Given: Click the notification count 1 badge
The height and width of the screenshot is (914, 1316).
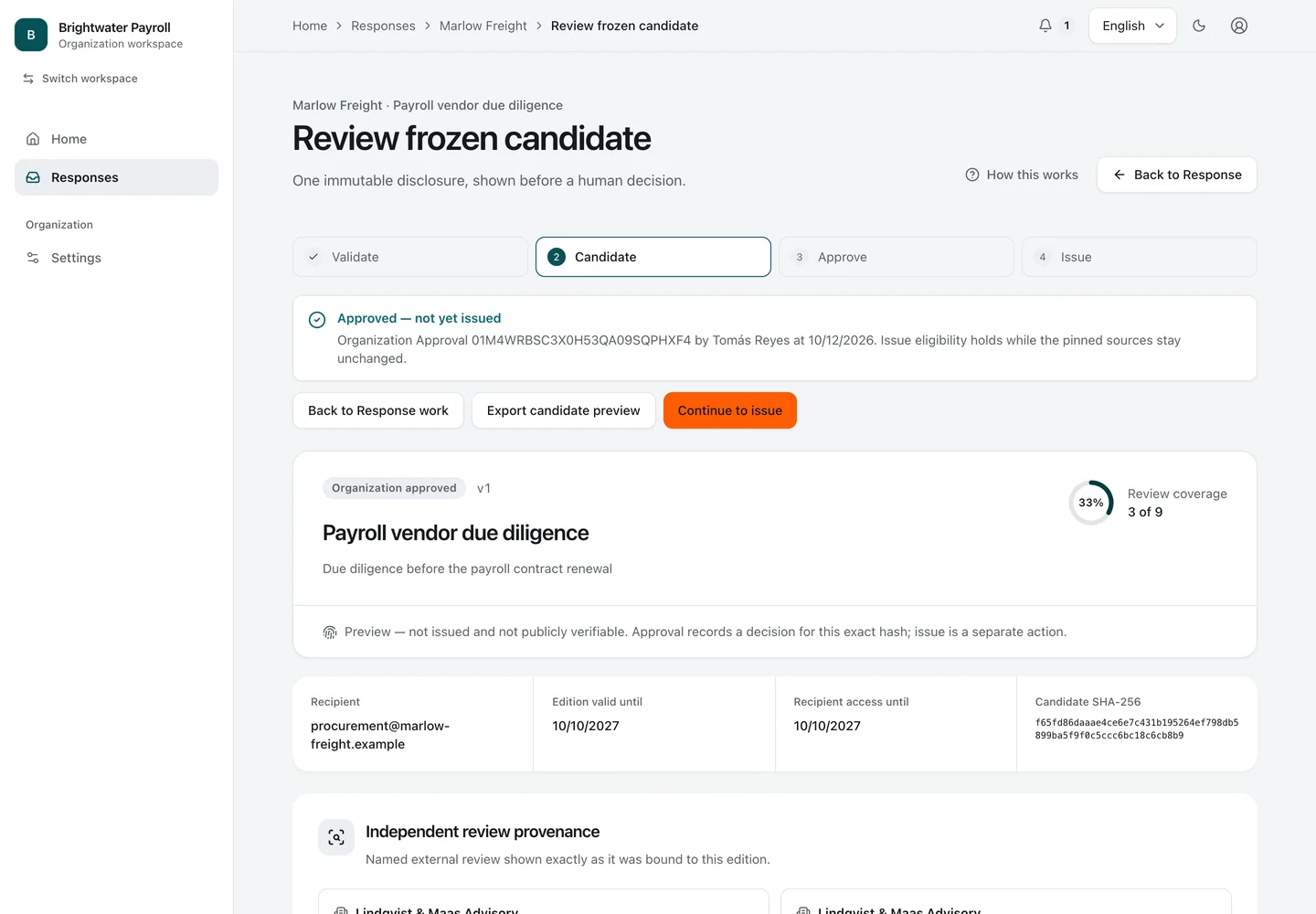Looking at the screenshot, I should coord(1067,26).
